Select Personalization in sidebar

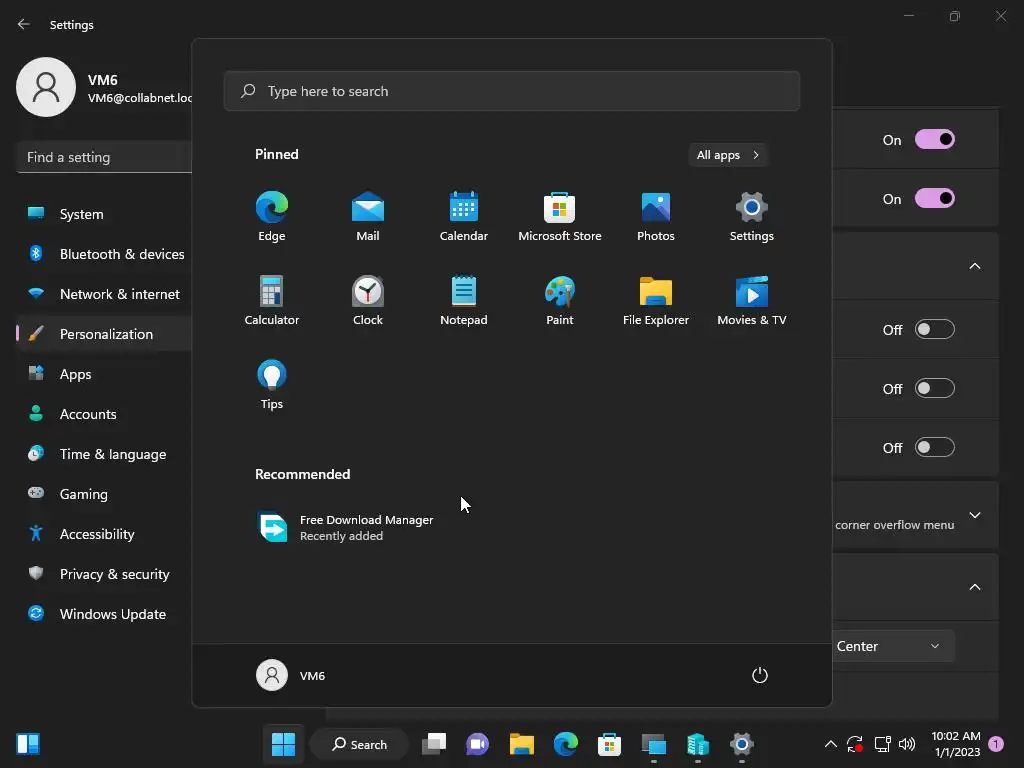[x=103, y=334]
